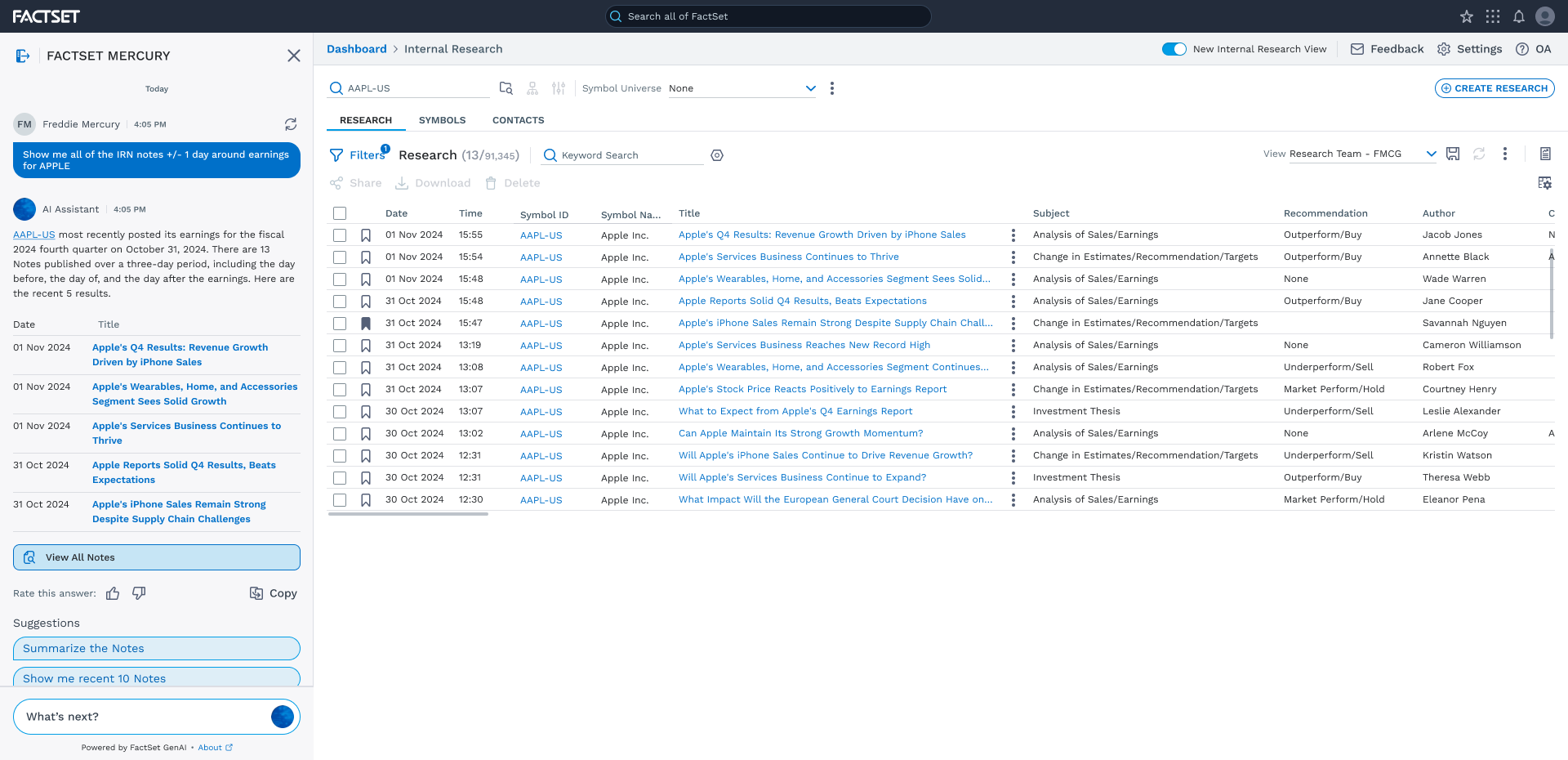Give thumbs down to the answer
The width and height of the screenshot is (1568, 760).
click(x=139, y=593)
